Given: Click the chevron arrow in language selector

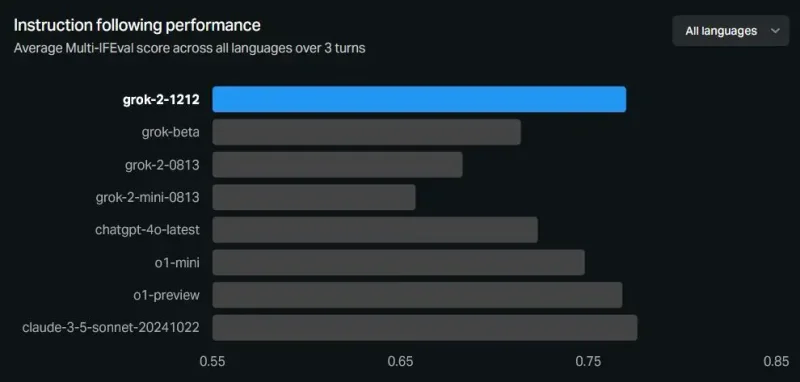Looking at the screenshot, I should click(x=775, y=31).
